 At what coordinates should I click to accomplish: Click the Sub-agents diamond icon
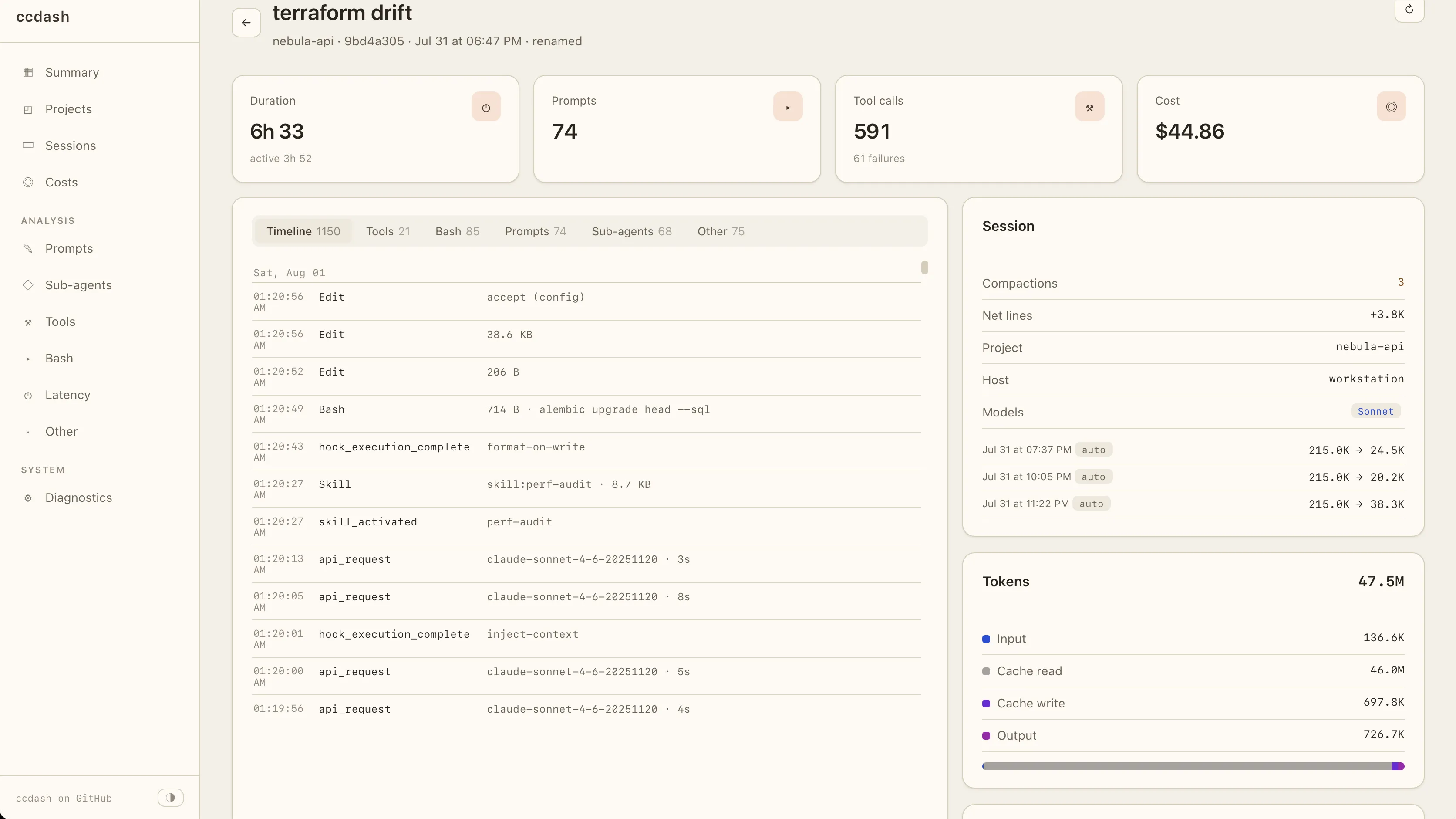(28, 285)
